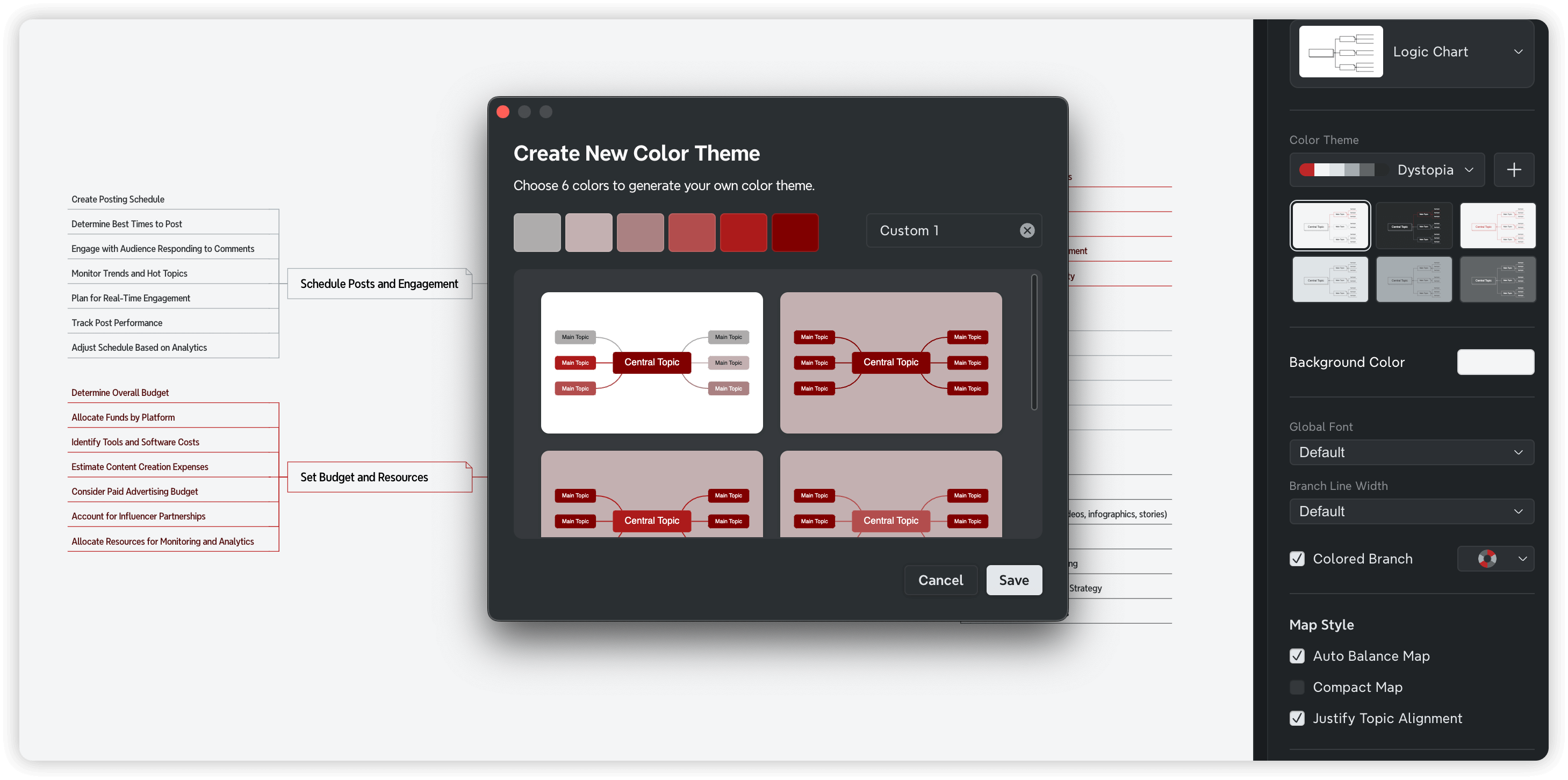
Task: Select Consider Paid Advertising Budget
Action: [134, 492]
